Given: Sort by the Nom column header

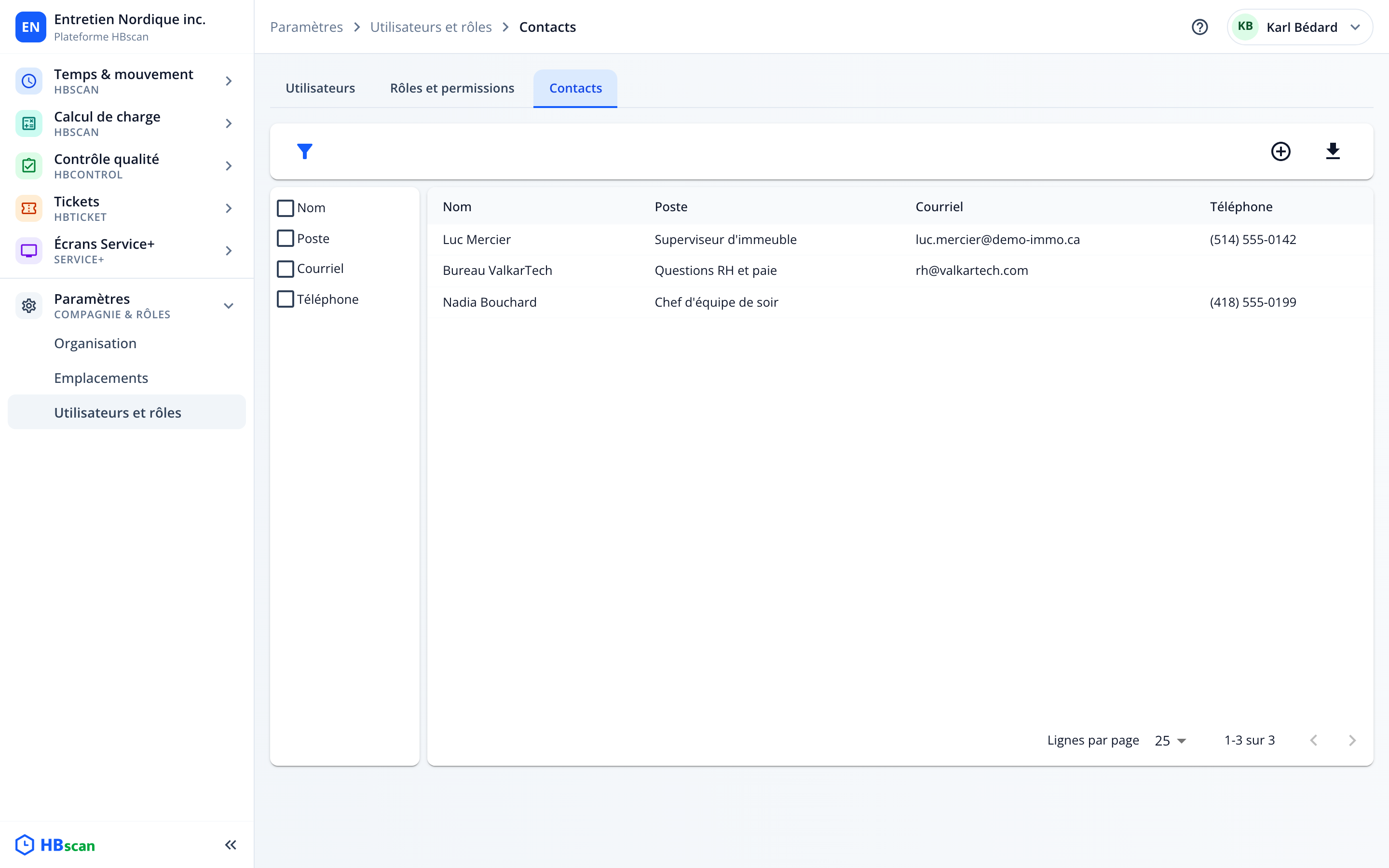Looking at the screenshot, I should click(457, 207).
